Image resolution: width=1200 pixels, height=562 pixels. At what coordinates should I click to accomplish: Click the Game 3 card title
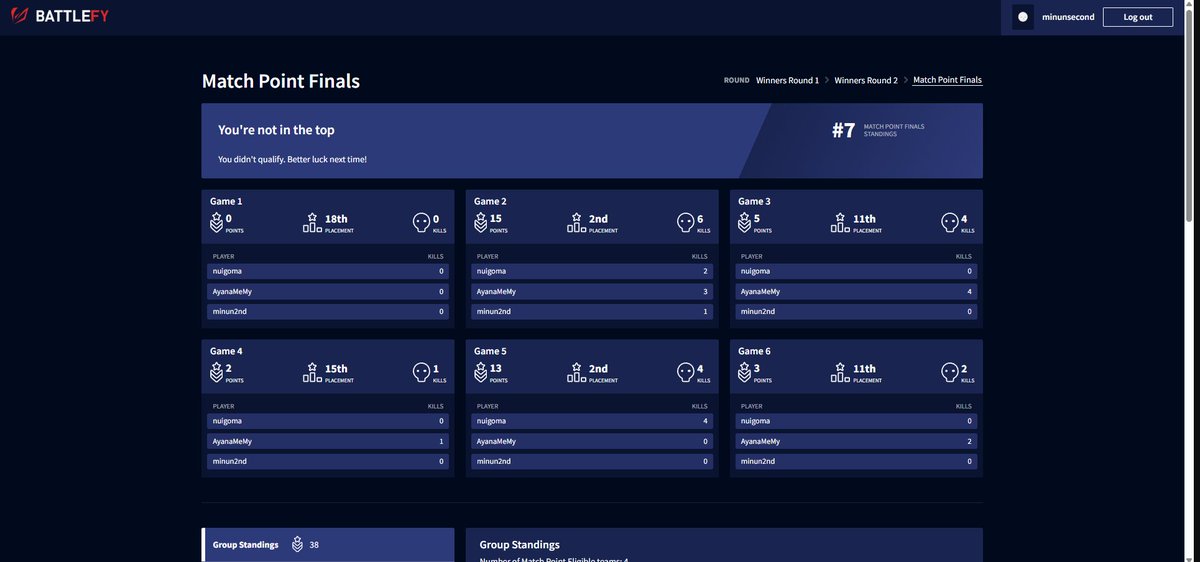coord(754,201)
